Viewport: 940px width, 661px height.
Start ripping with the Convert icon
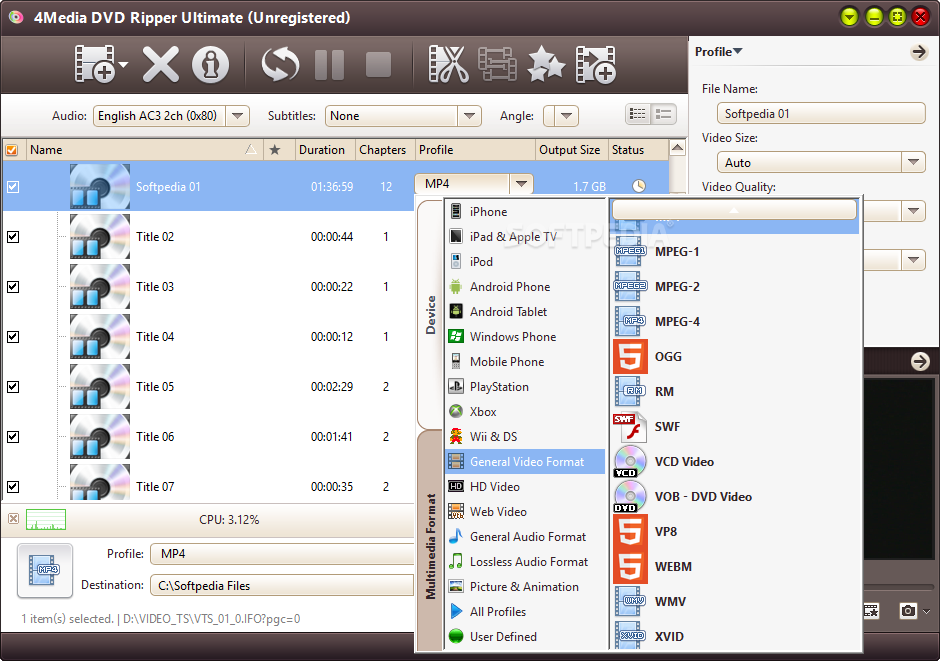[280, 64]
